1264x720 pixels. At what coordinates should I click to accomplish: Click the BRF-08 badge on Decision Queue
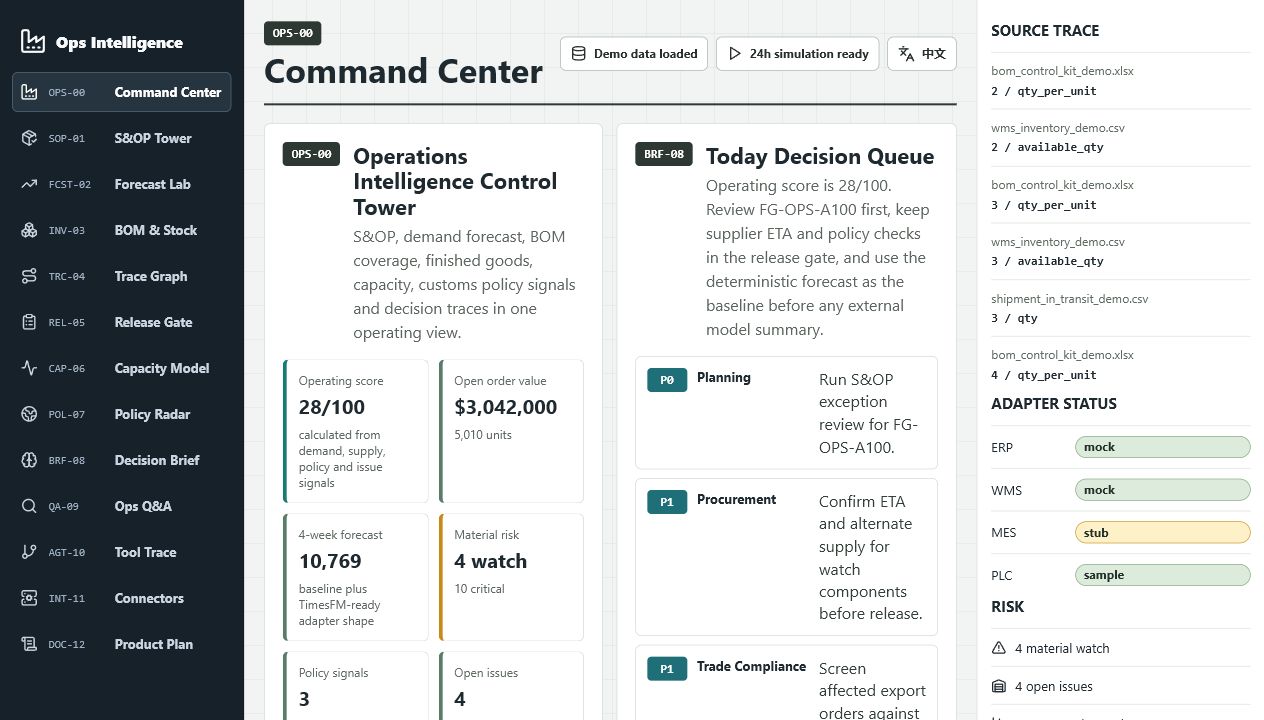[x=664, y=154]
